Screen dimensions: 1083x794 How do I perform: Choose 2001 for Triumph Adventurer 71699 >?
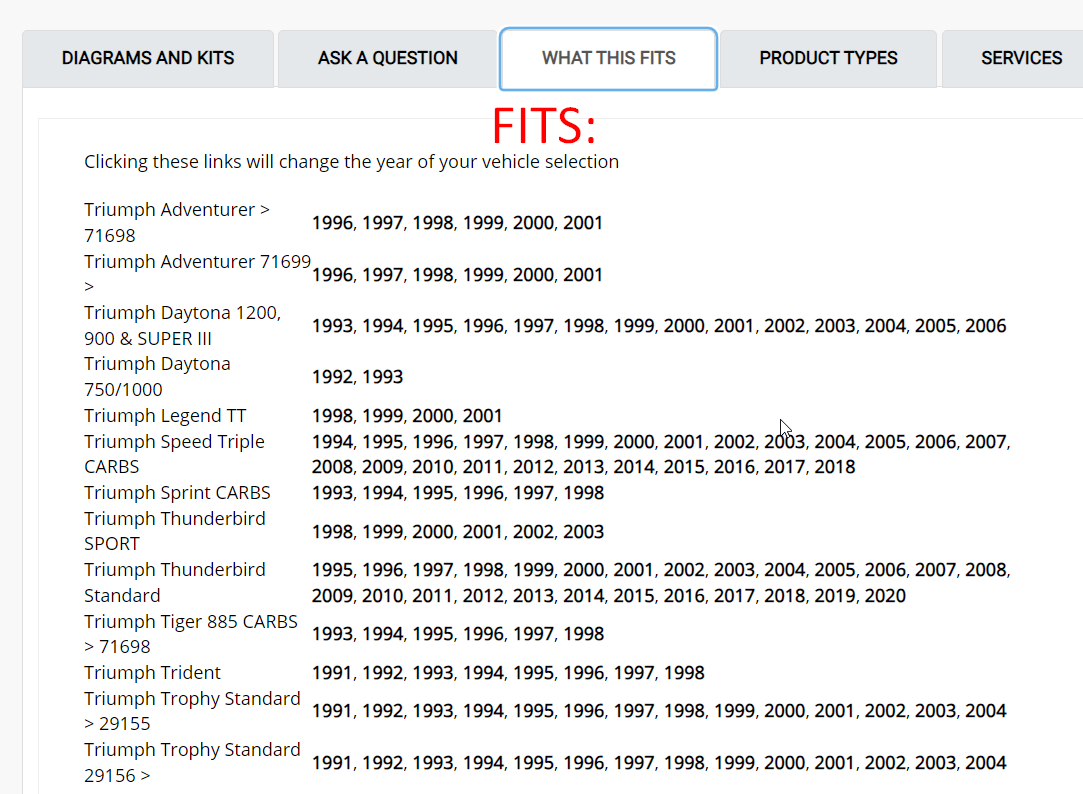(x=583, y=275)
